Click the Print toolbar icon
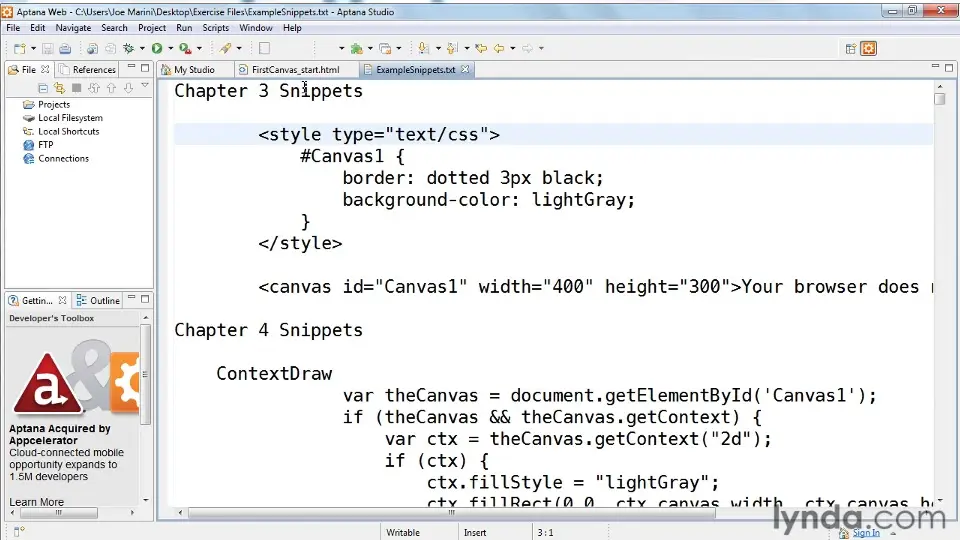This screenshot has height=540, width=960. point(65,48)
